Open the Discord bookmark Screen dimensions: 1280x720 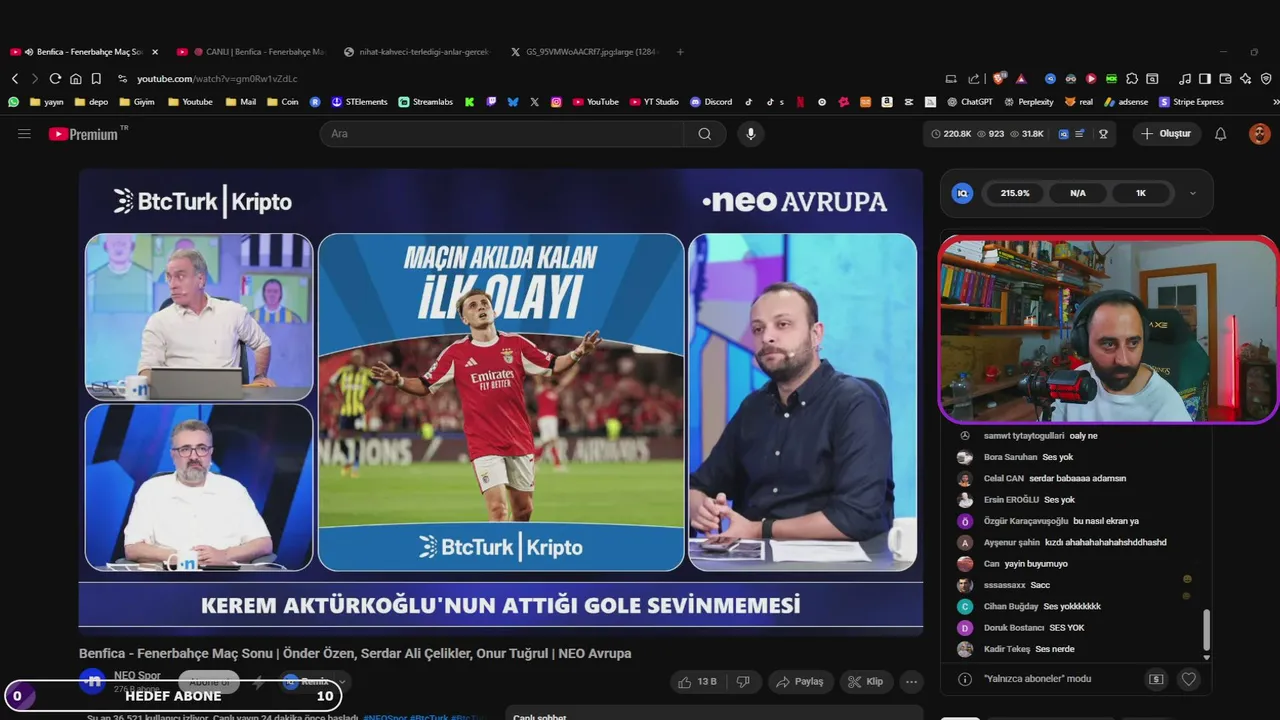pyautogui.click(x=711, y=102)
